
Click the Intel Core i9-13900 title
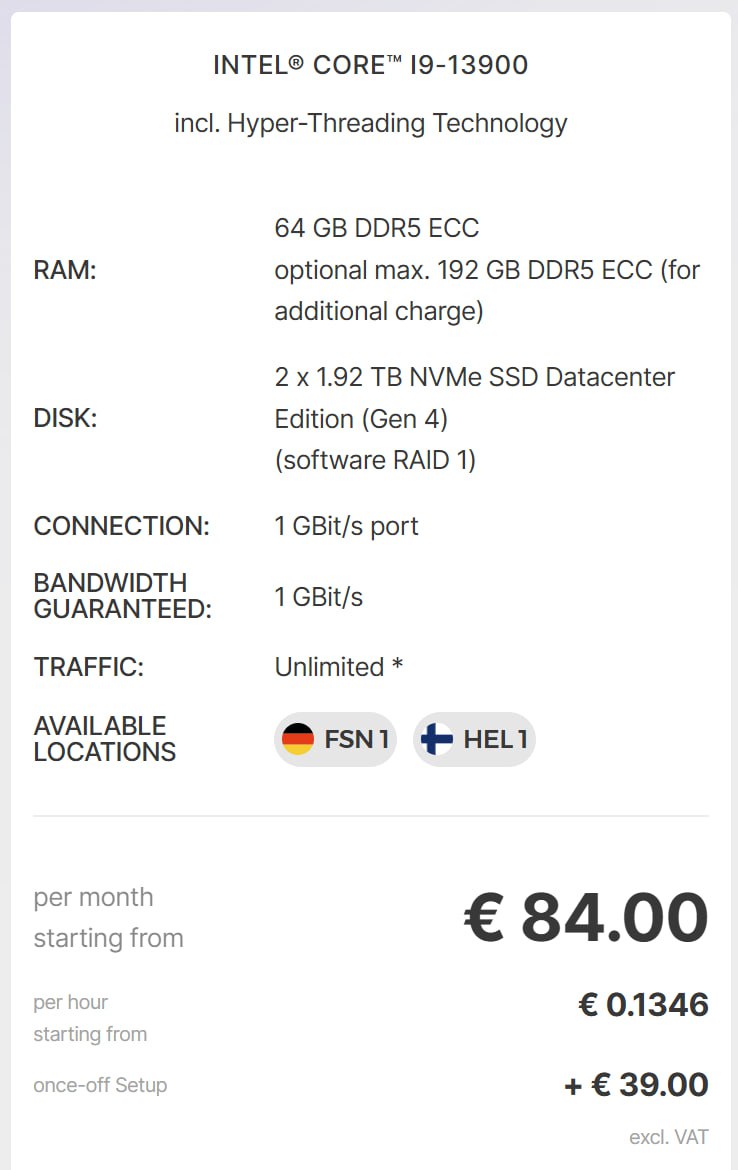[370, 66]
